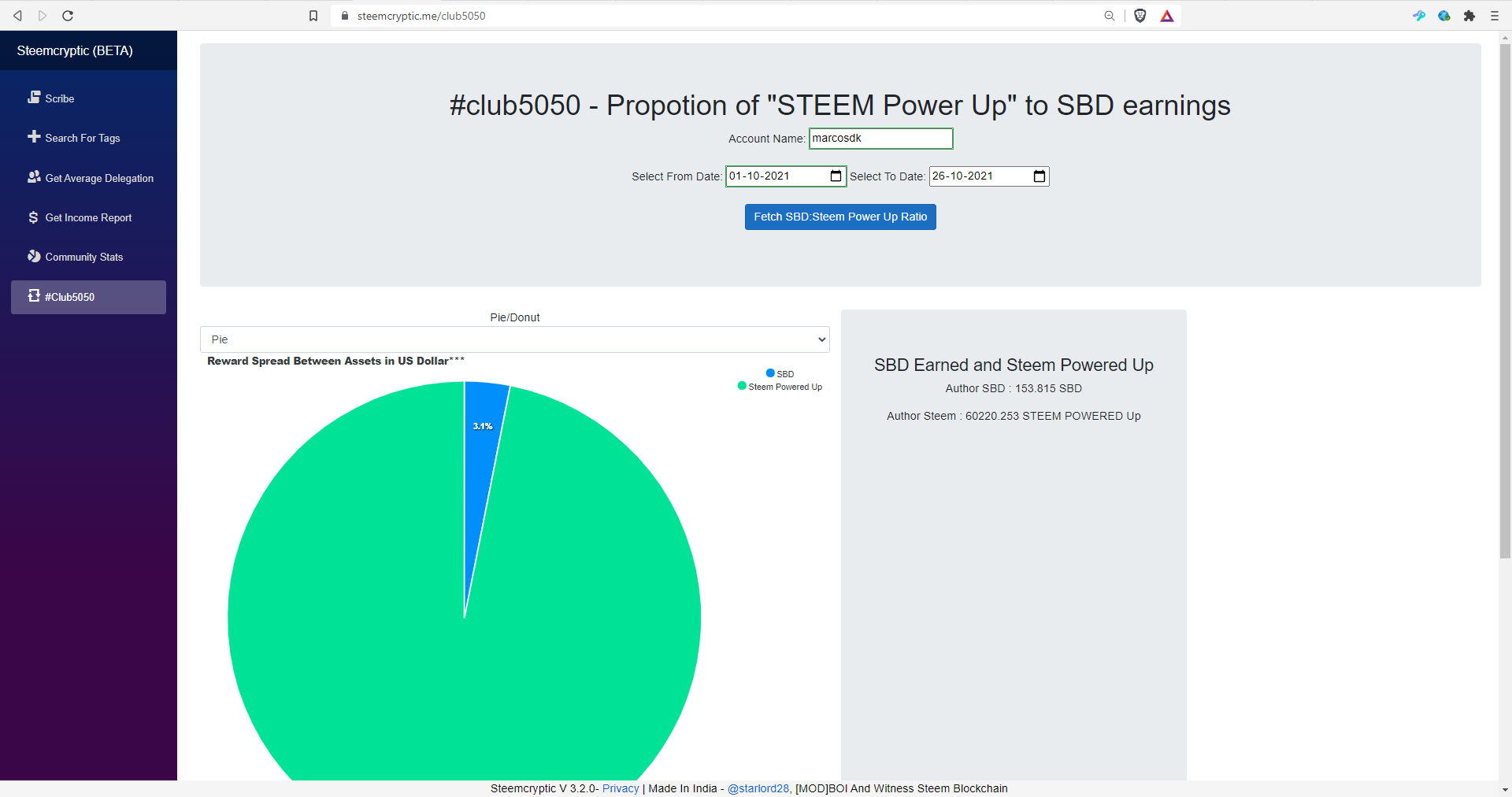
Task: Open the To Date calendar picker
Action: [x=1039, y=176]
